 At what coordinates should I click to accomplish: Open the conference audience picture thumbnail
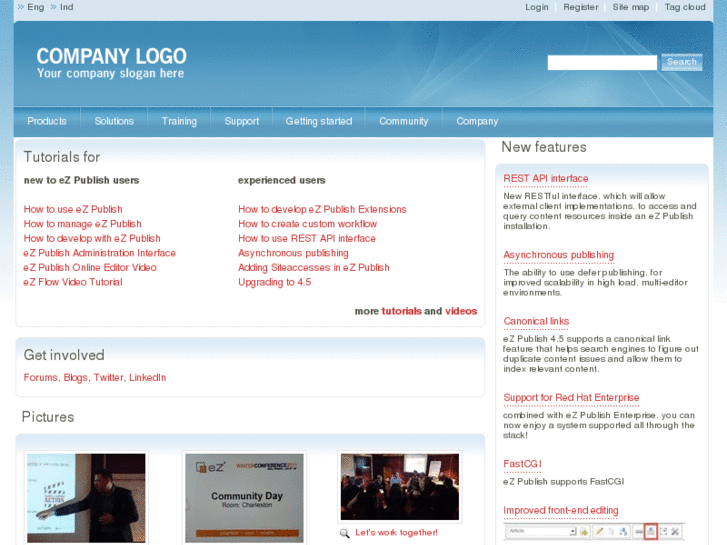click(400, 487)
